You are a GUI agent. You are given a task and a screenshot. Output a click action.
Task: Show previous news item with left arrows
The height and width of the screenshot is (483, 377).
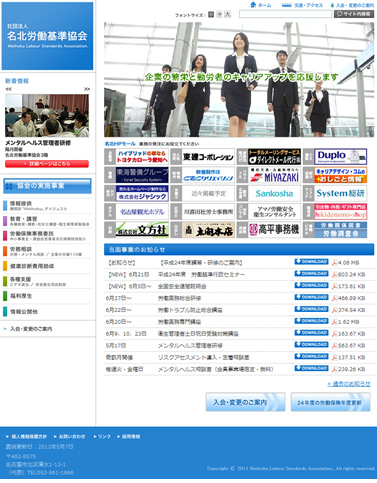click(9, 89)
